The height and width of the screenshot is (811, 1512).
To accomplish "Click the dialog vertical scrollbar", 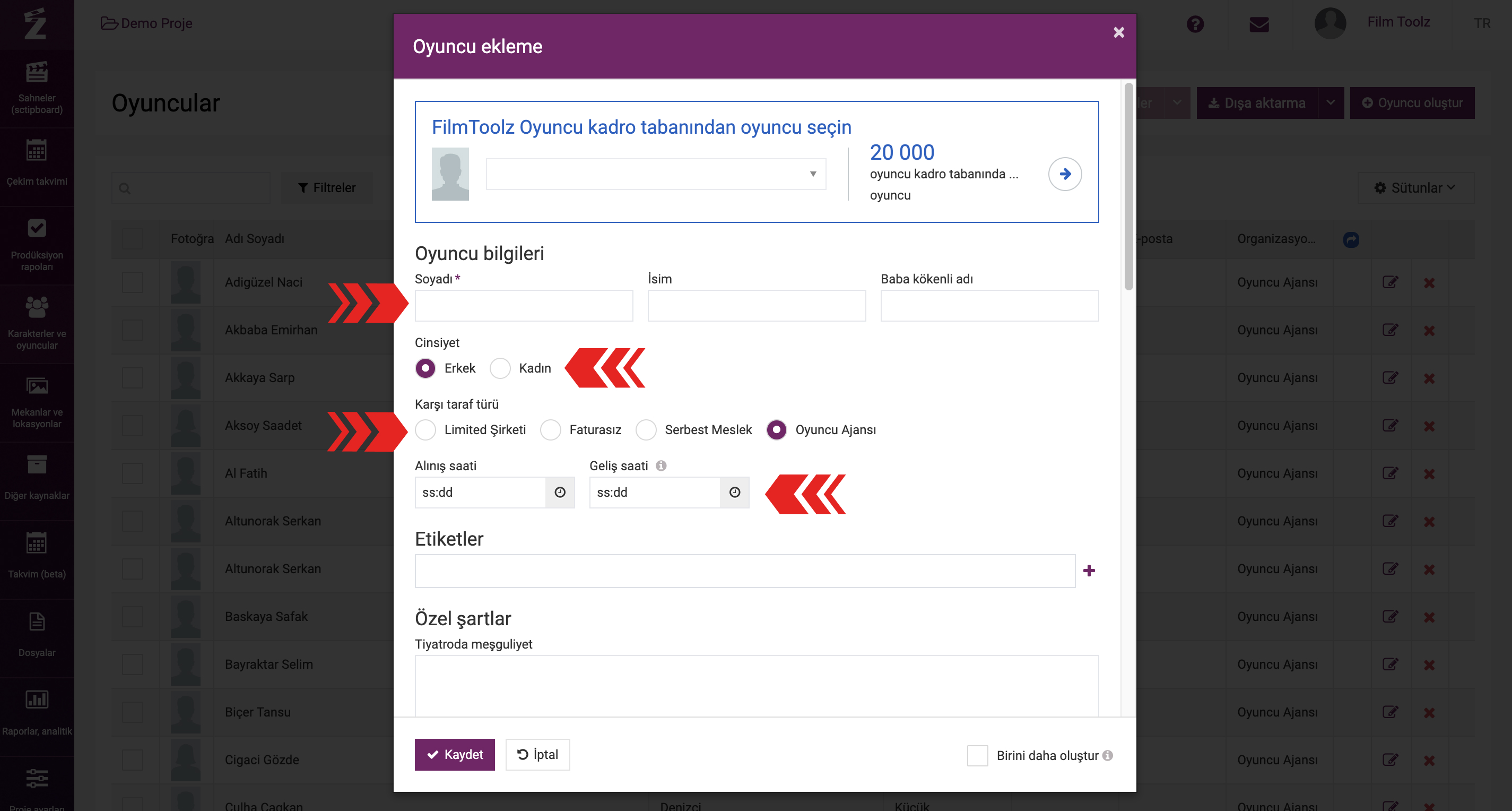I will click(1128, 187).
